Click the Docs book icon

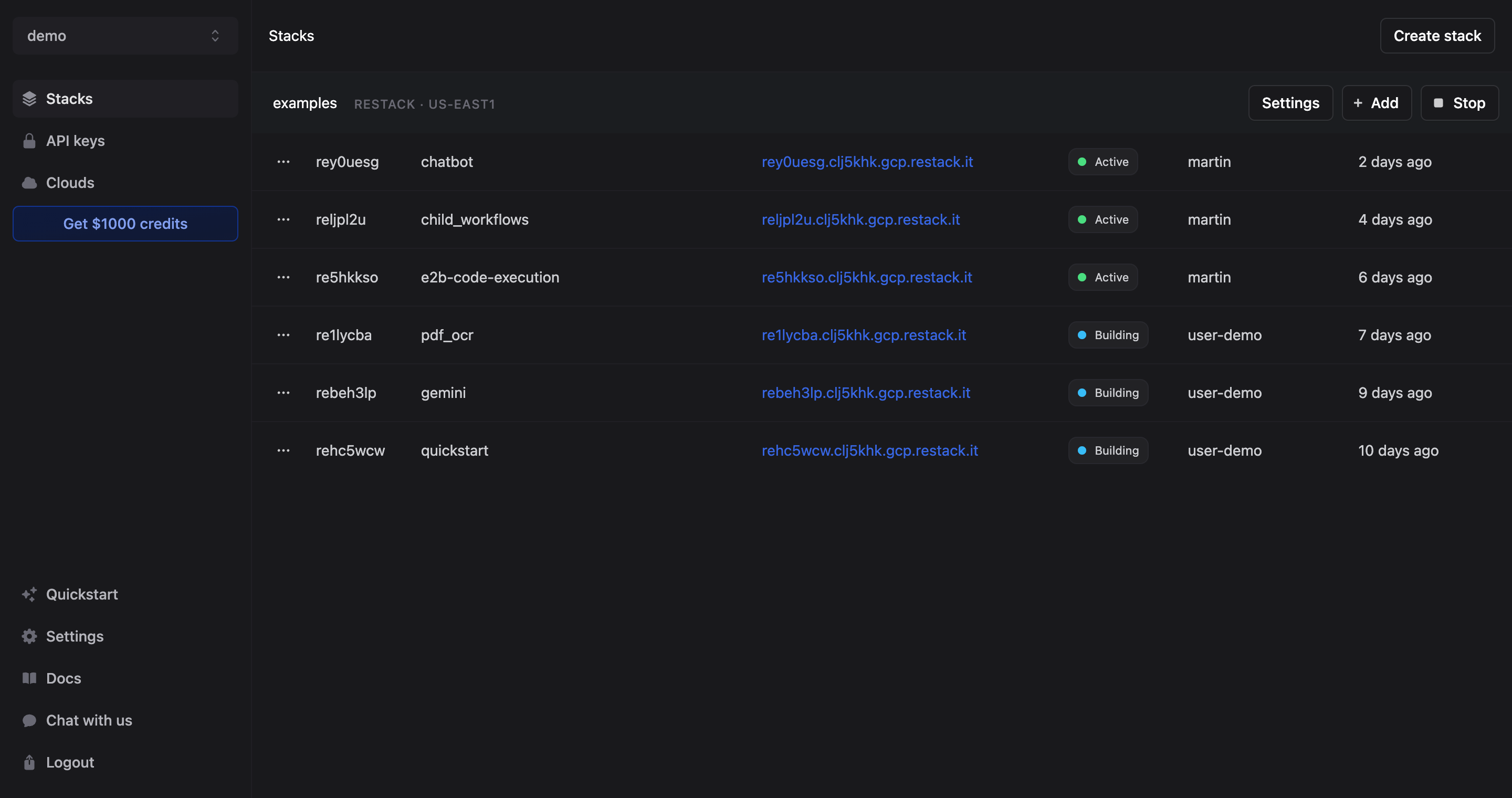pyautogui.click(x=29, y=678)
